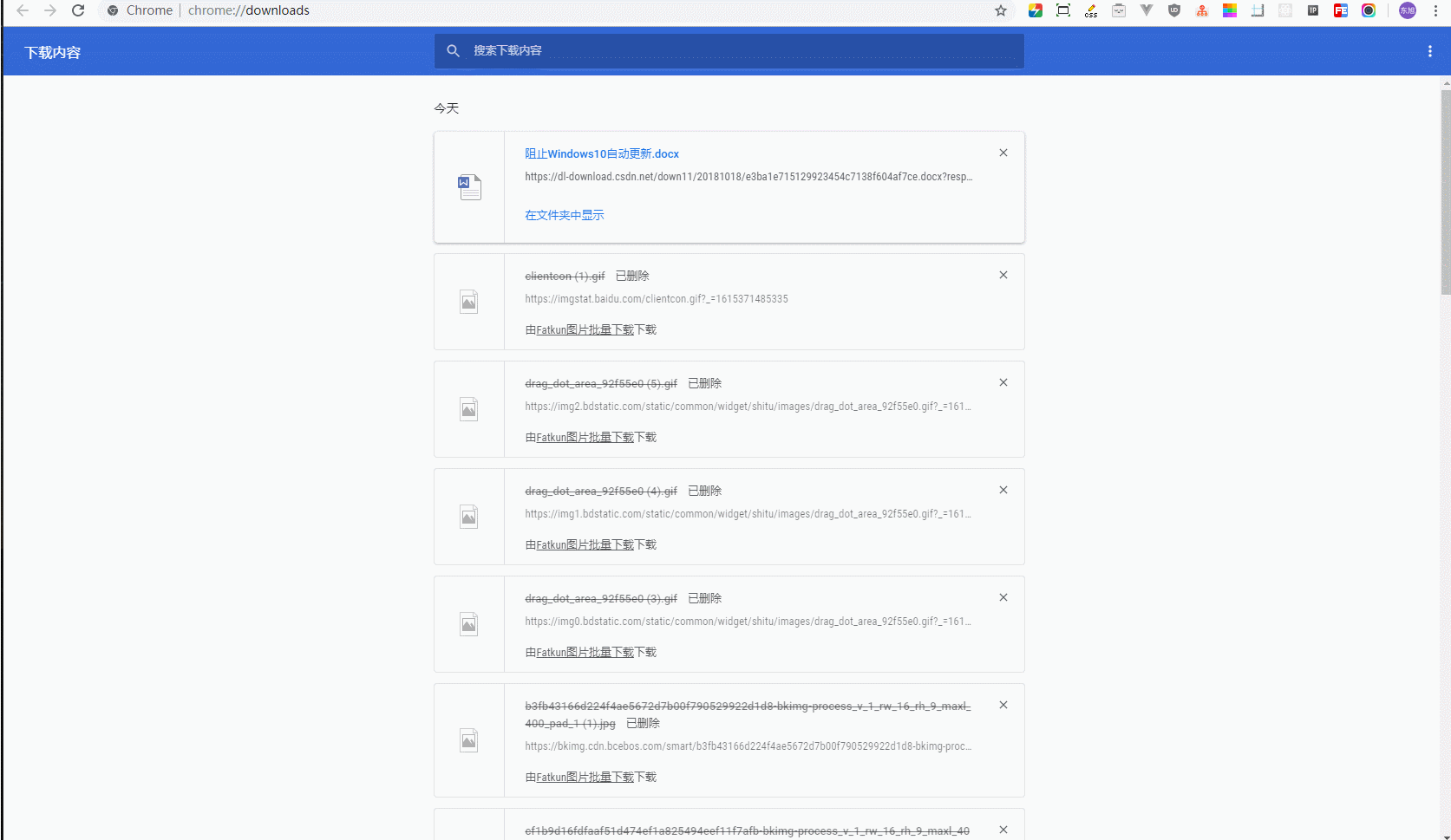Go back using the browser back arrow

(23, 10)
